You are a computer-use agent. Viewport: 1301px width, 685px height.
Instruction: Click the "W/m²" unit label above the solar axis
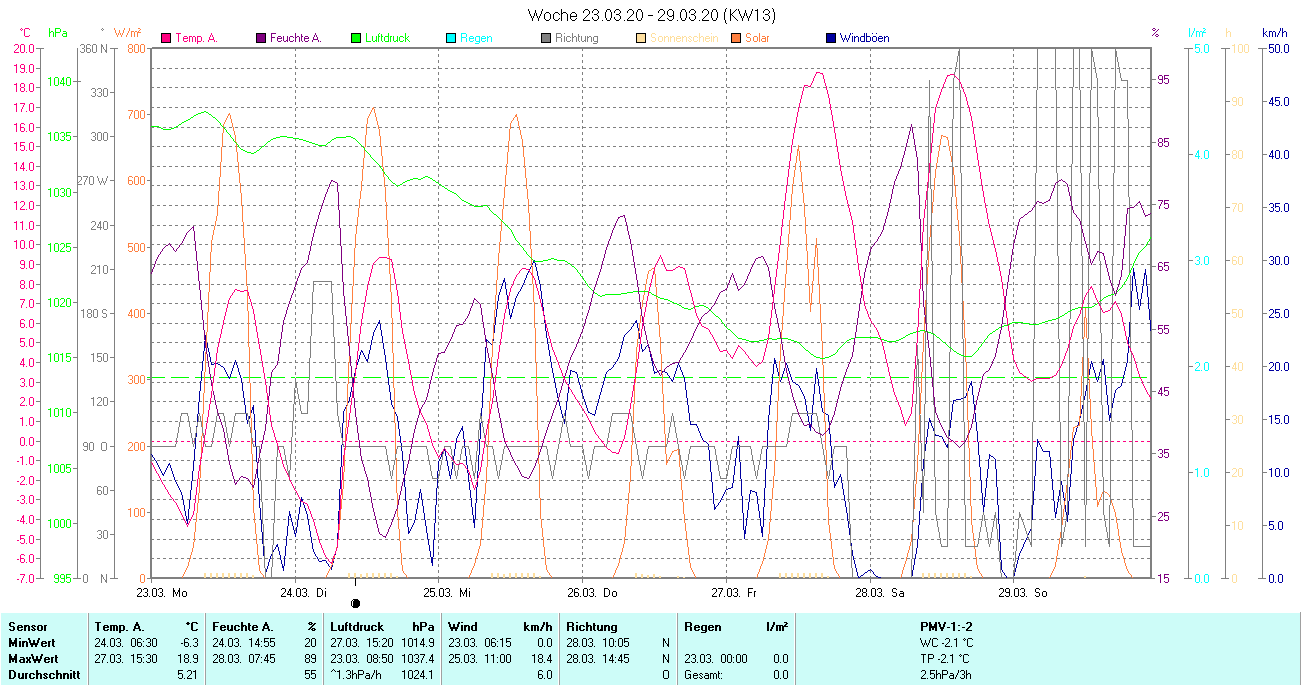(x=127, y=33)
